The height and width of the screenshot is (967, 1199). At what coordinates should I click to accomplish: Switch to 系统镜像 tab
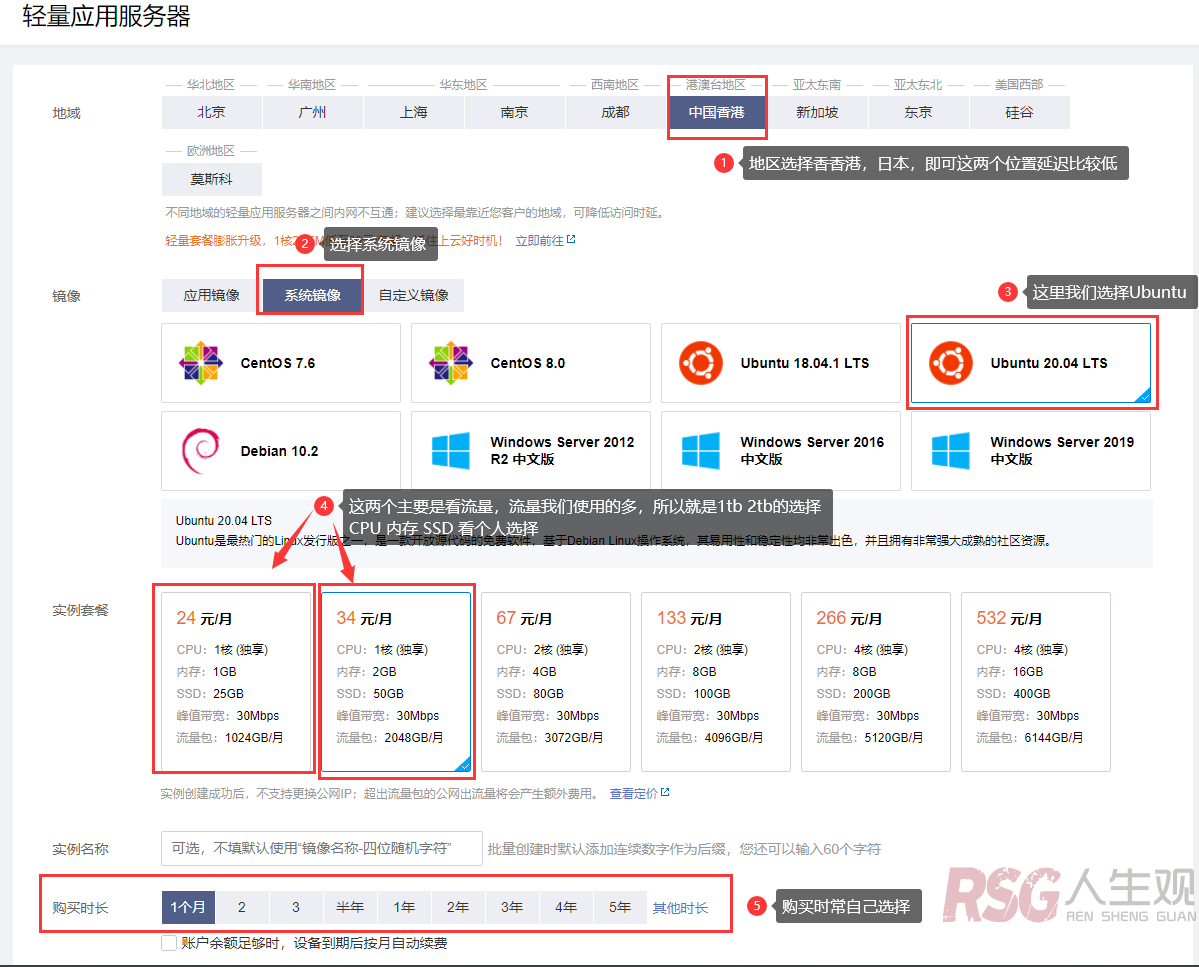click(312, 295)
